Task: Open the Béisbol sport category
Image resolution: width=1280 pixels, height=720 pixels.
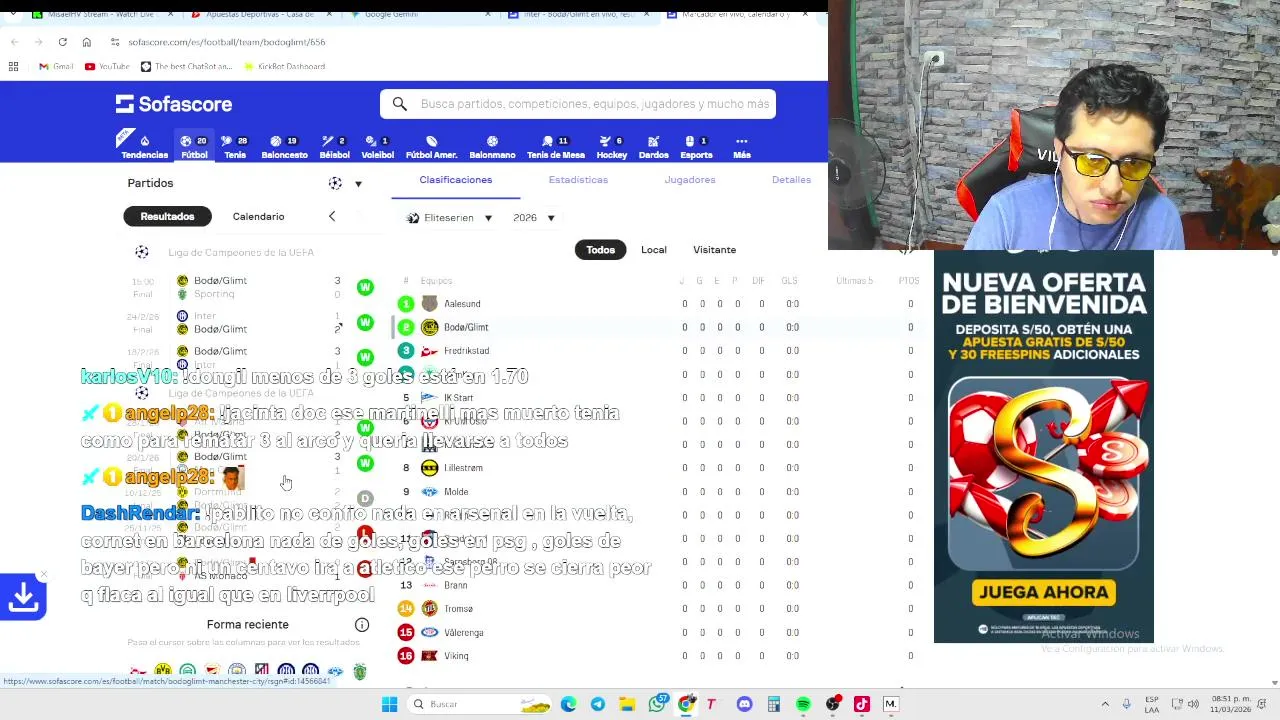Action: (334, 147)
